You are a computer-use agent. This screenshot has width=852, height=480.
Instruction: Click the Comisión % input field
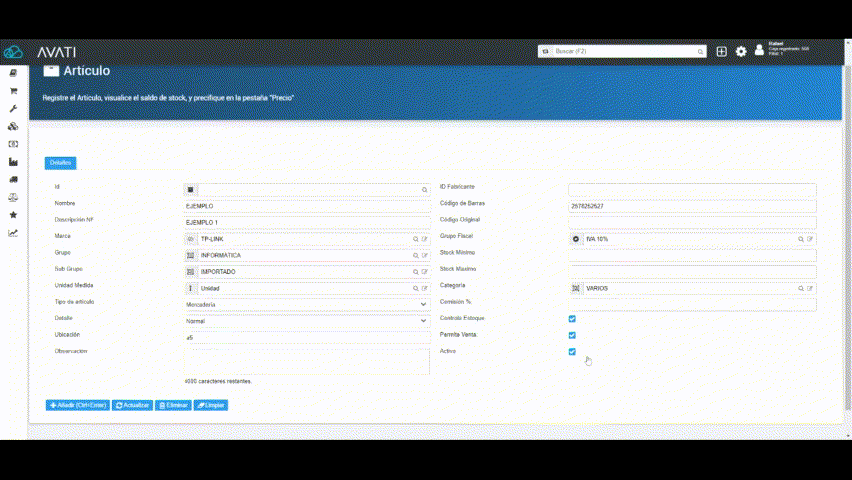(692, 305)
